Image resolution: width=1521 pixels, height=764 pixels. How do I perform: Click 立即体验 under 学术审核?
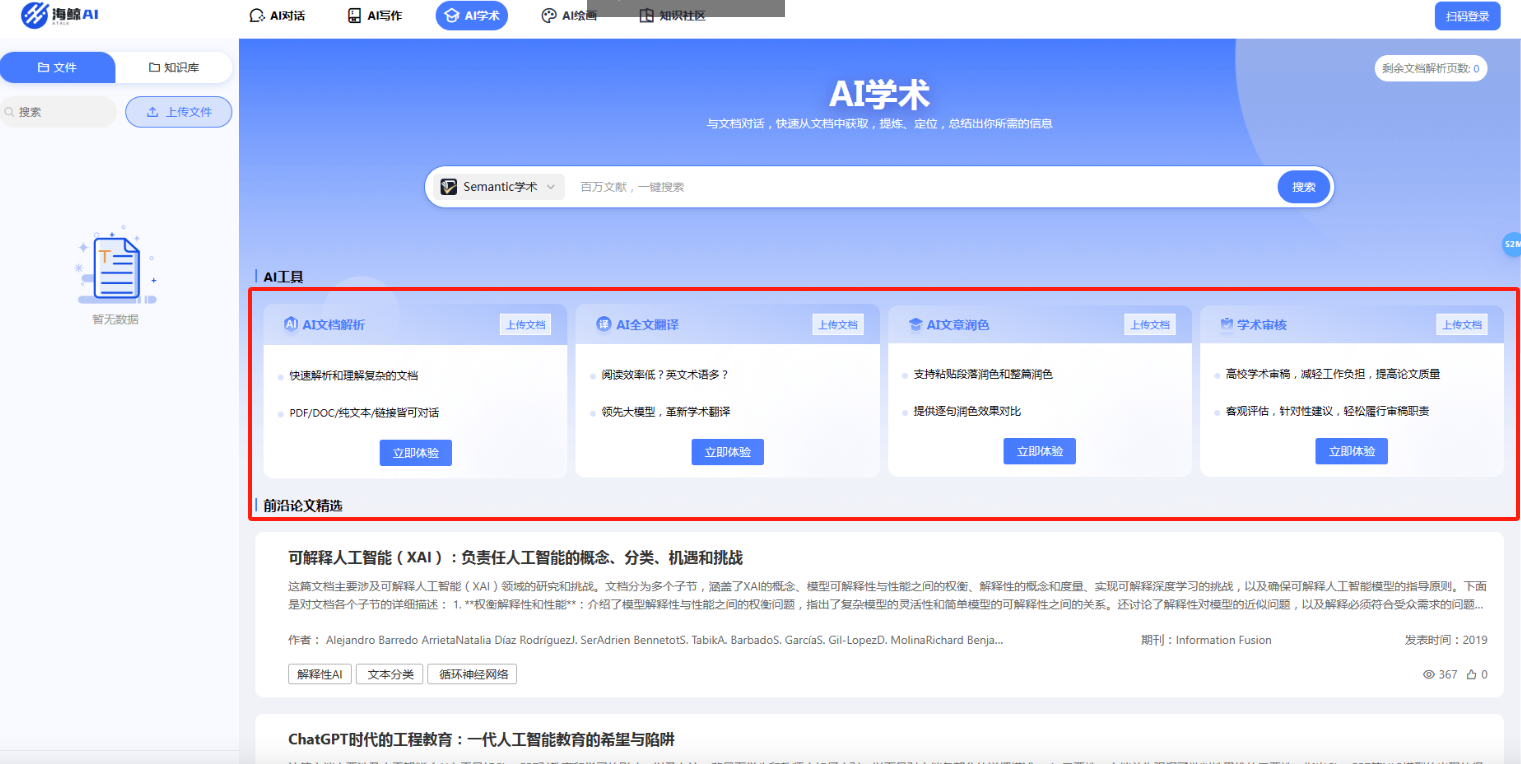point(1351,451)
